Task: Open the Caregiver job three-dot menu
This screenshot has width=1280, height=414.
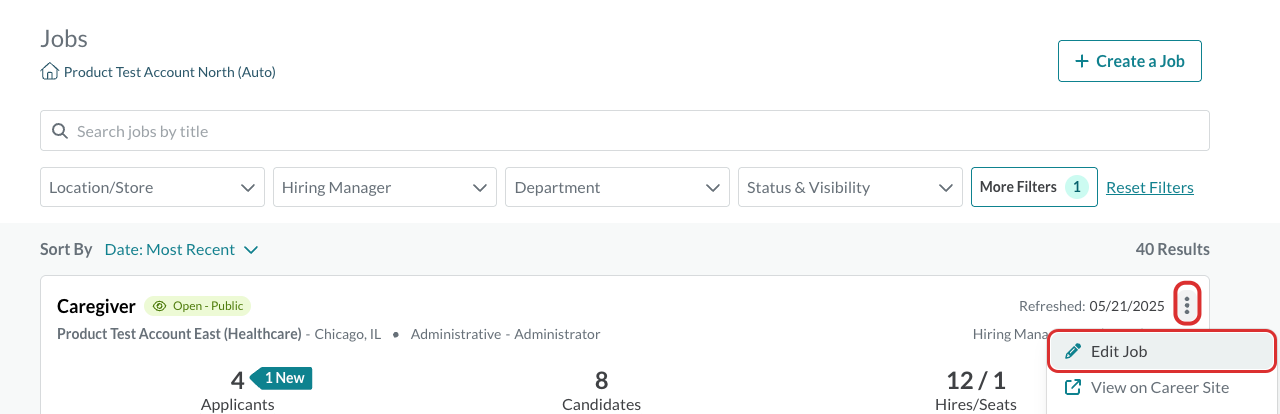Action: coord(1187,305)
